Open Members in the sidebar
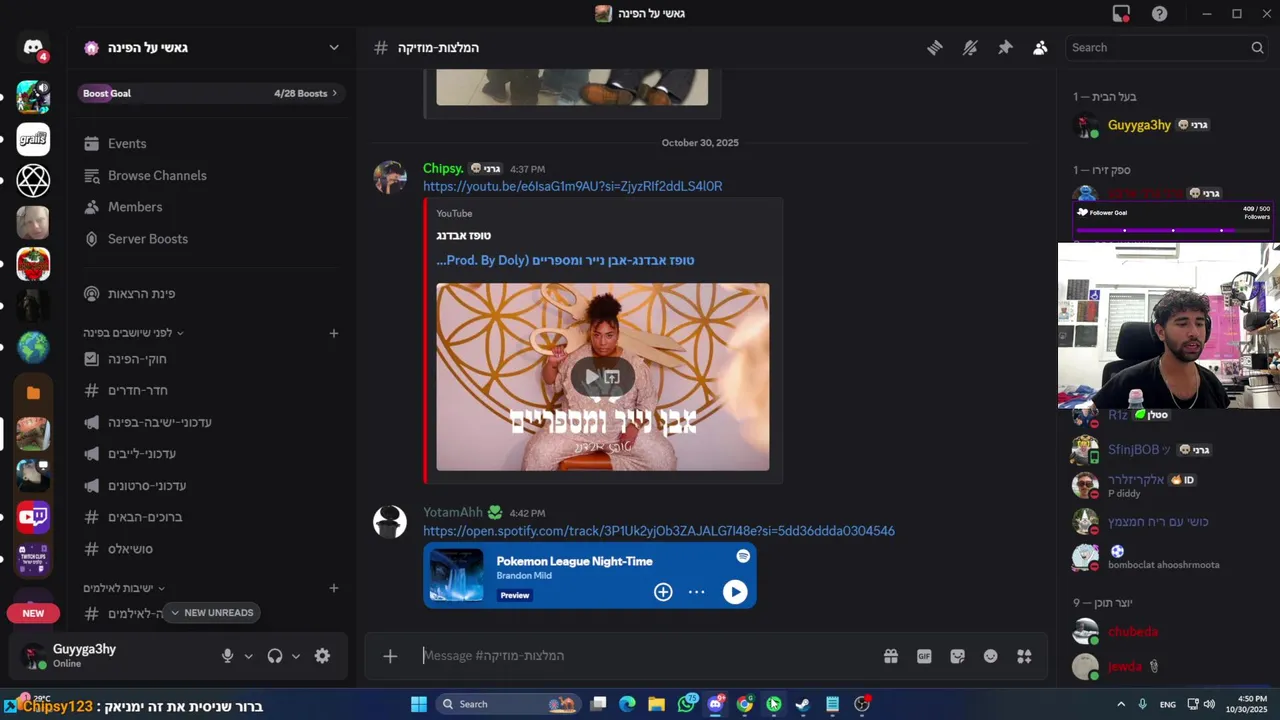 point(212,207)
